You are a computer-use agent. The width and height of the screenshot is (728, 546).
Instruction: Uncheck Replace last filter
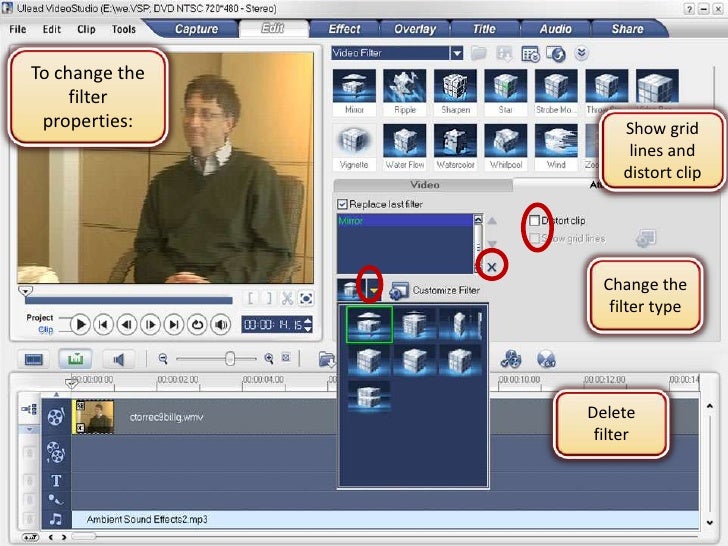tap(343, 204)
